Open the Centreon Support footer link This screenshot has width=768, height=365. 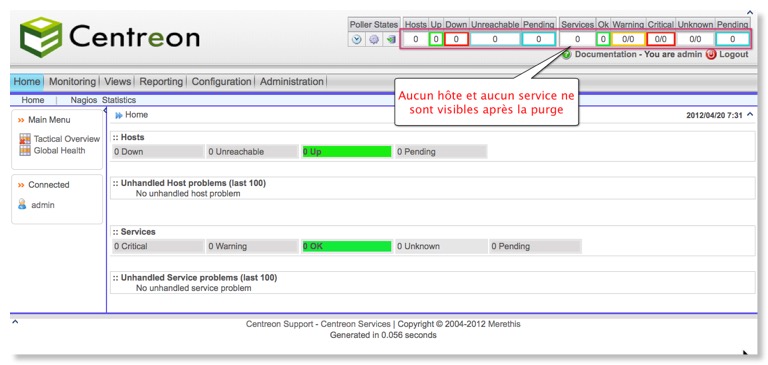[280, 324]
